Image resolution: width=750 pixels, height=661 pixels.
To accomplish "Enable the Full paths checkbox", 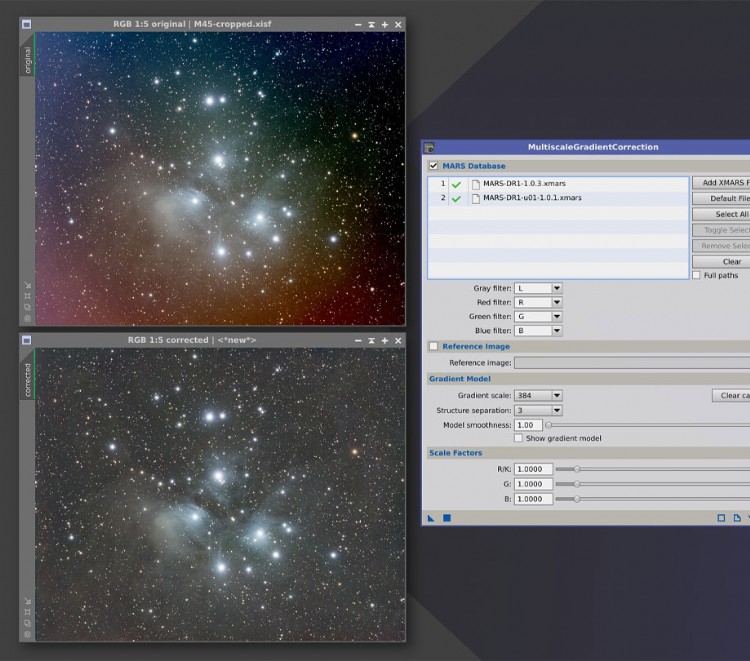I will point(697,275).
